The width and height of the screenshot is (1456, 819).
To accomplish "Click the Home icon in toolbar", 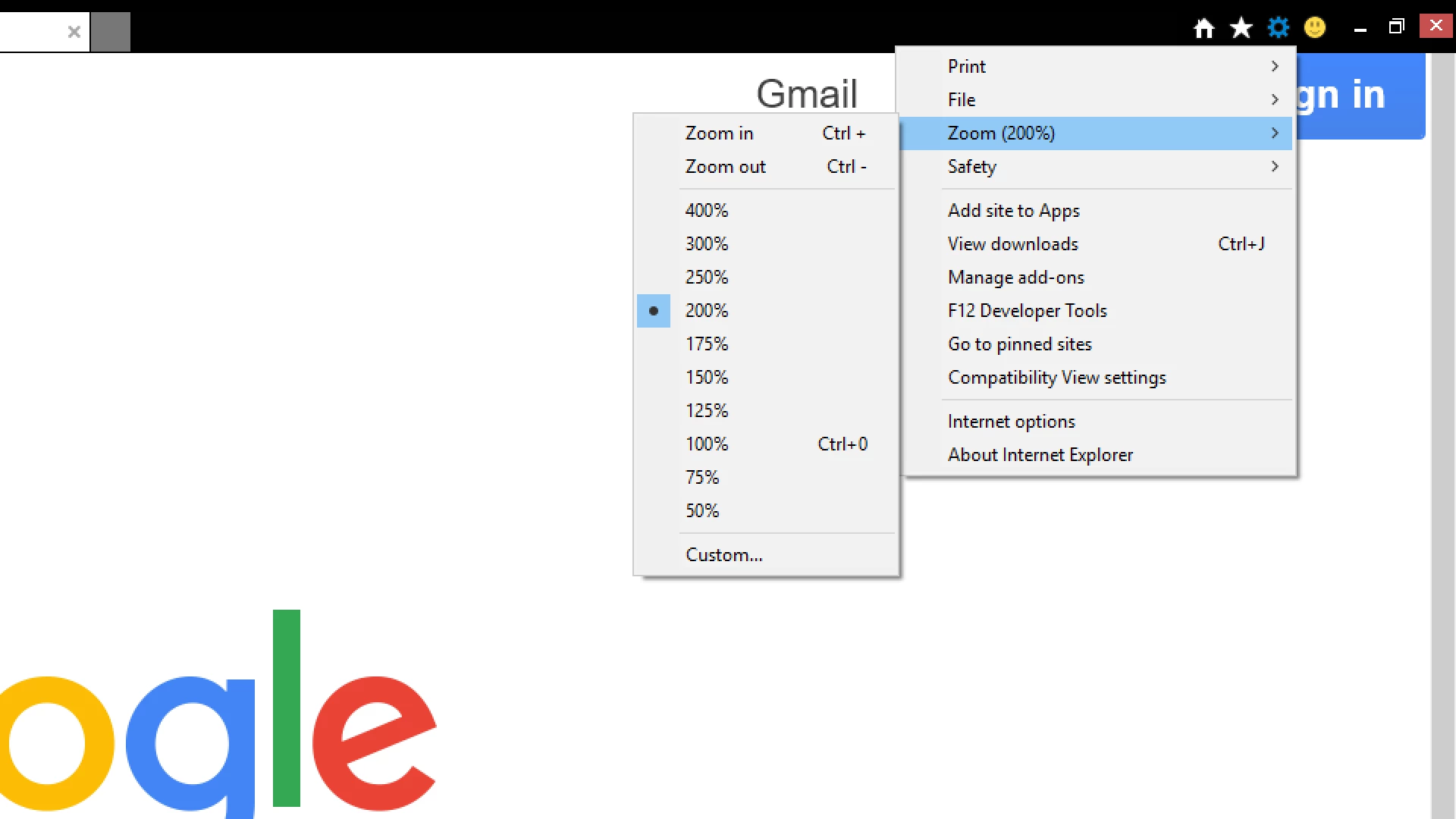I will point(1203,28).
